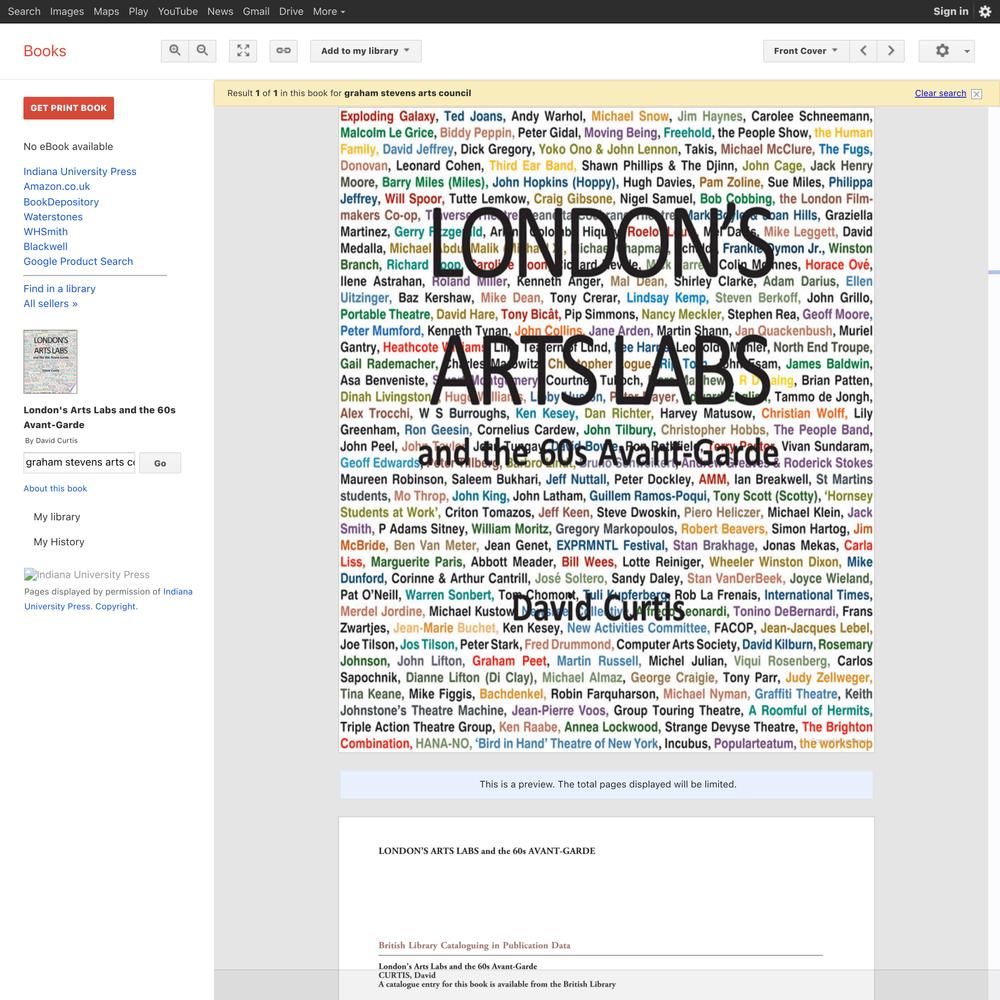This screenshot has height=1000, width=1000.
Task: Open the top-bar Google settings gear
Action: [x=985, y=11]
